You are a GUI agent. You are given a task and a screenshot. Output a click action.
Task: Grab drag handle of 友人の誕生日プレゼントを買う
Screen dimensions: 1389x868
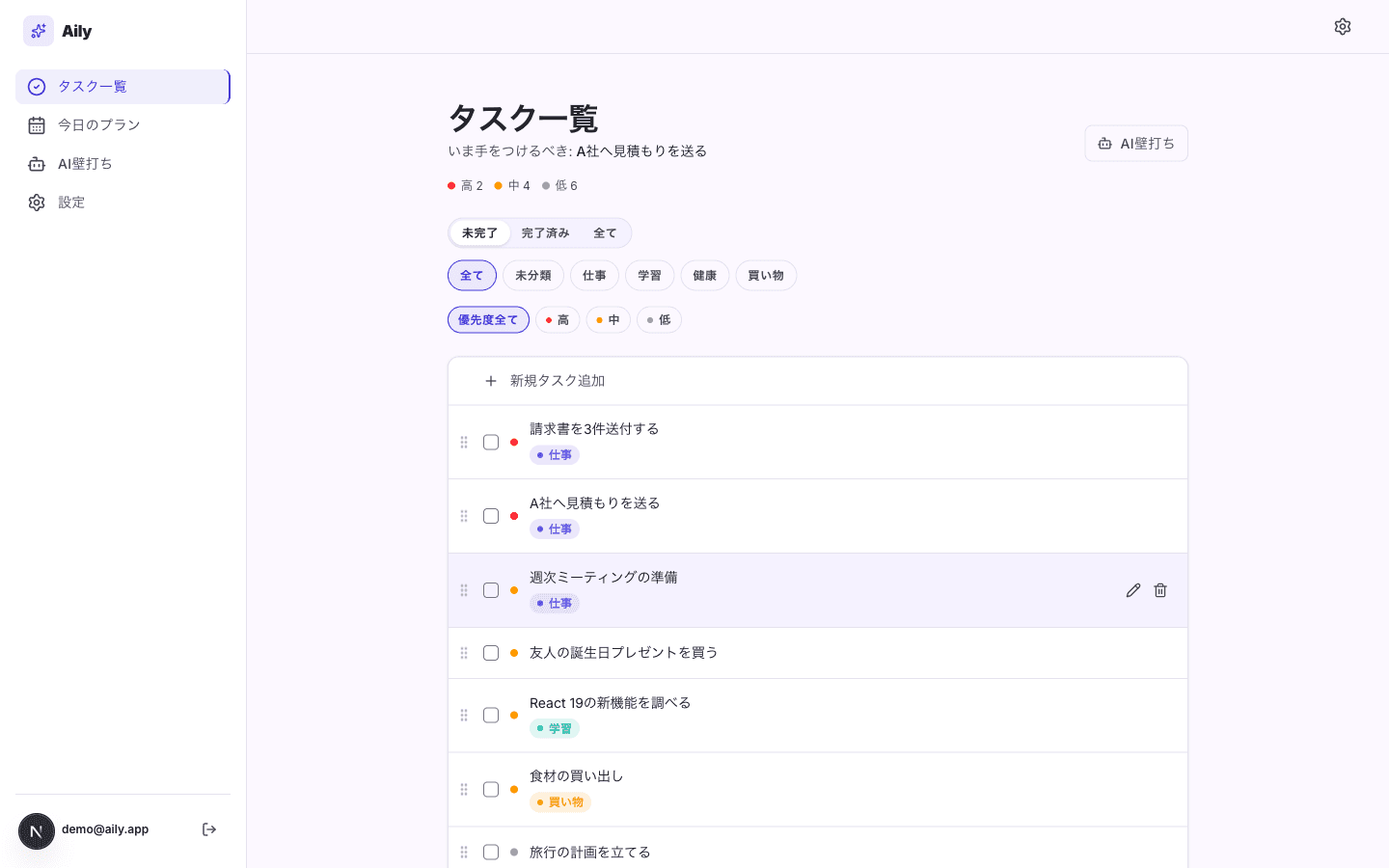click(464, 653)
